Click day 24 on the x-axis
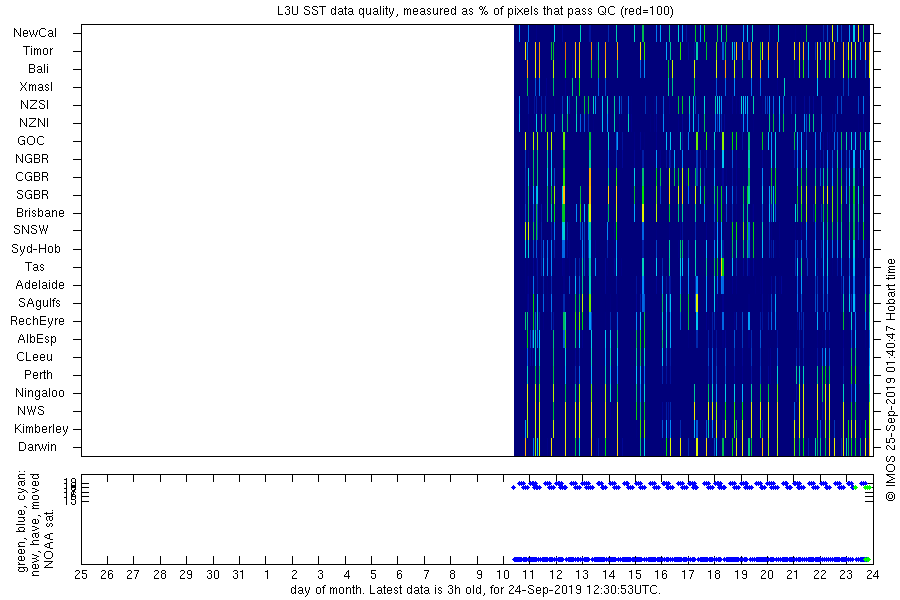The image size is (900, 600). click(872, 575)
